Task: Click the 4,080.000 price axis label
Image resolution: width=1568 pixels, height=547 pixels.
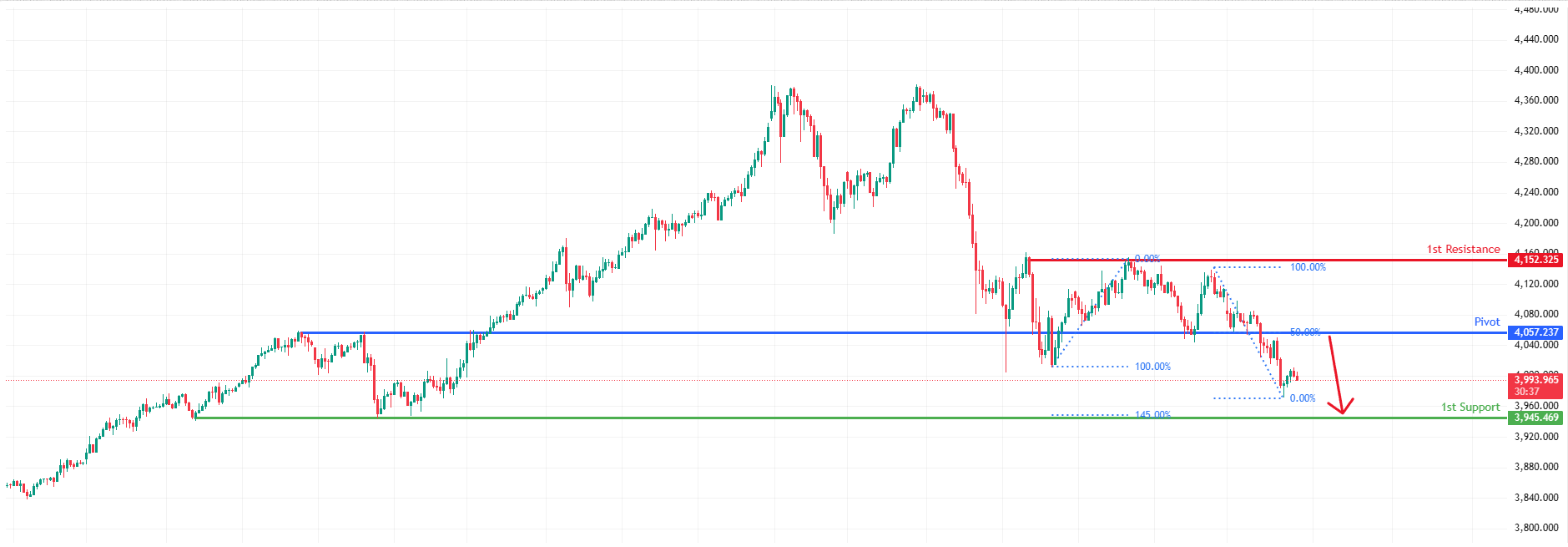Action: [1535, 314]
